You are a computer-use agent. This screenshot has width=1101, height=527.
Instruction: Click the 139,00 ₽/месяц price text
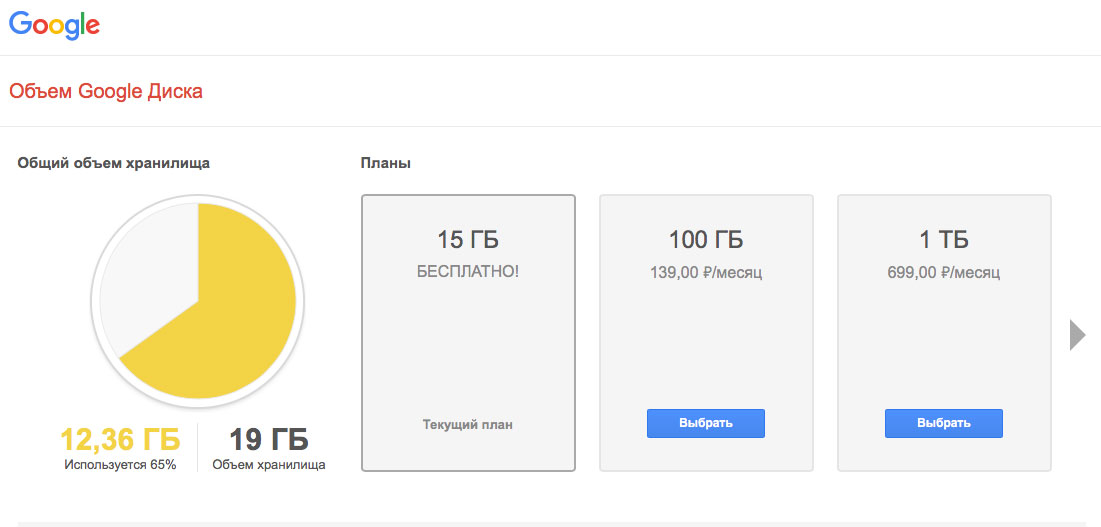(706, 273)
